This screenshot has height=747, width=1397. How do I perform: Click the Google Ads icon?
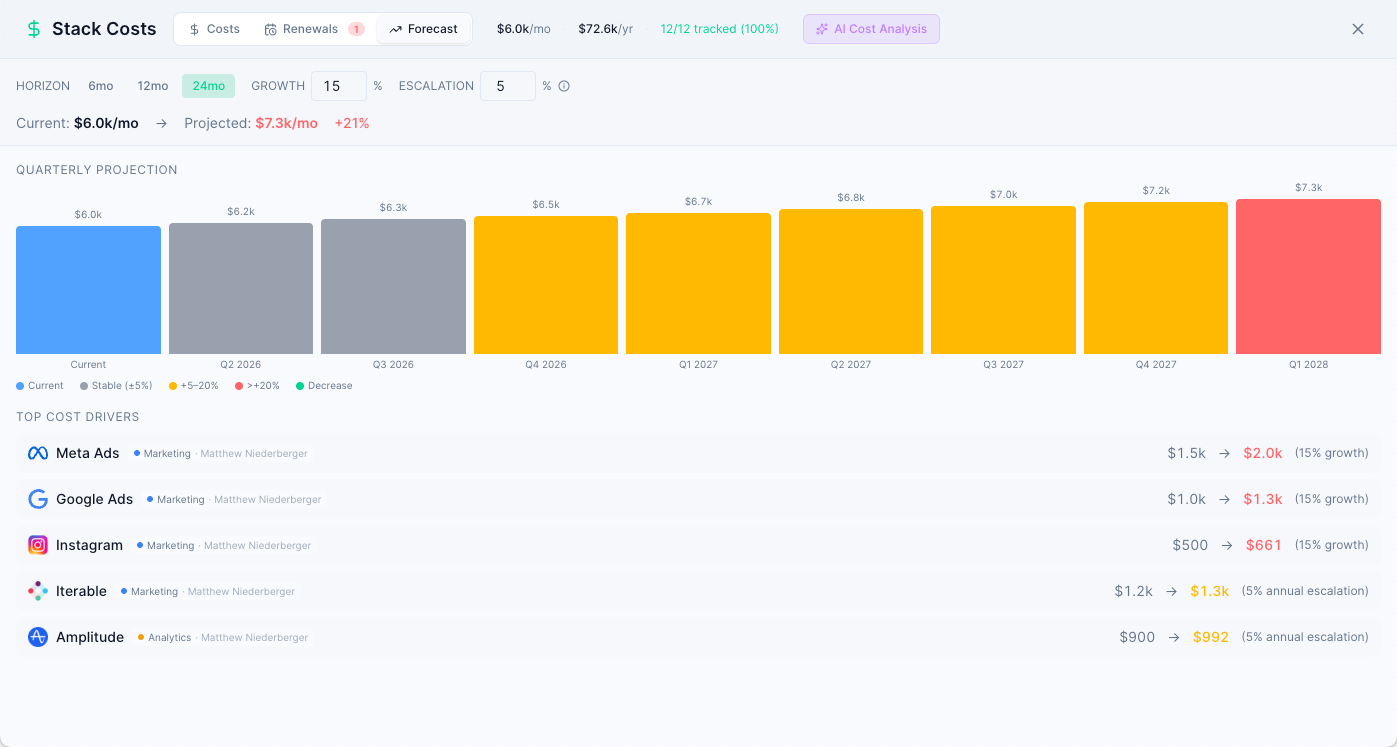37,499
